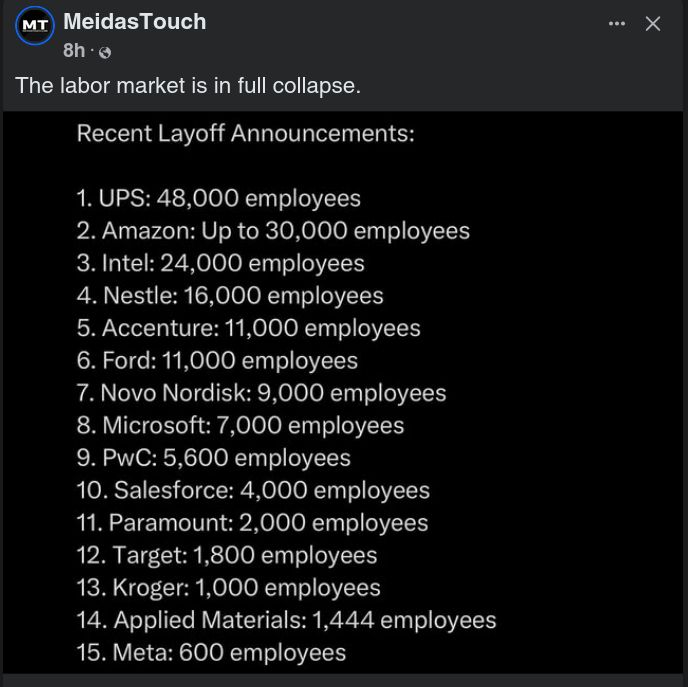Image resolution: width=688 pixels, height=687 pixels.
Task: Click the Nestle 16,000 employees line
Action: click(x=229, y=296)
